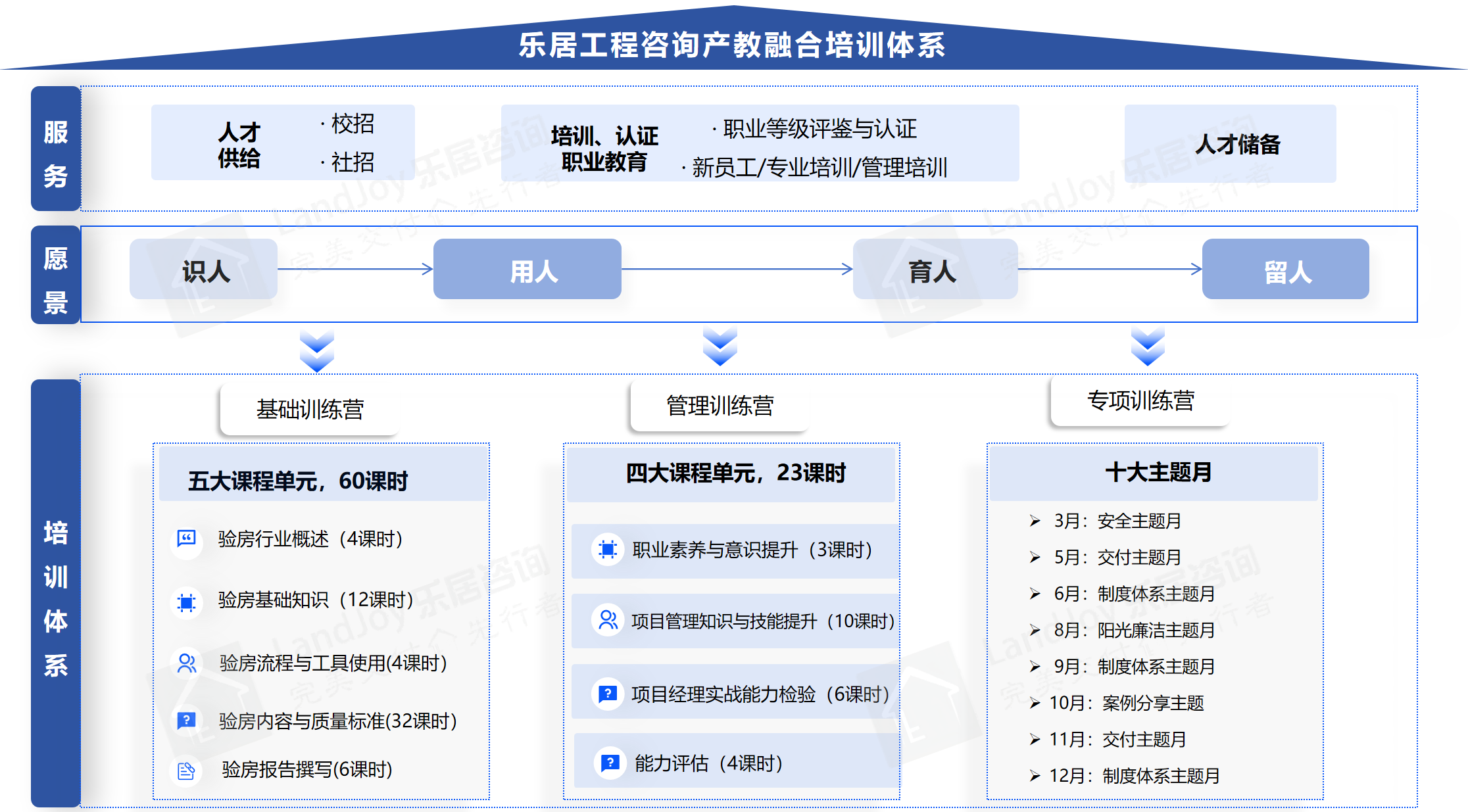This screenshot has width=1468, height=812.
Task: Click the text 3月：安全主题月
Action: (1117, 521)
